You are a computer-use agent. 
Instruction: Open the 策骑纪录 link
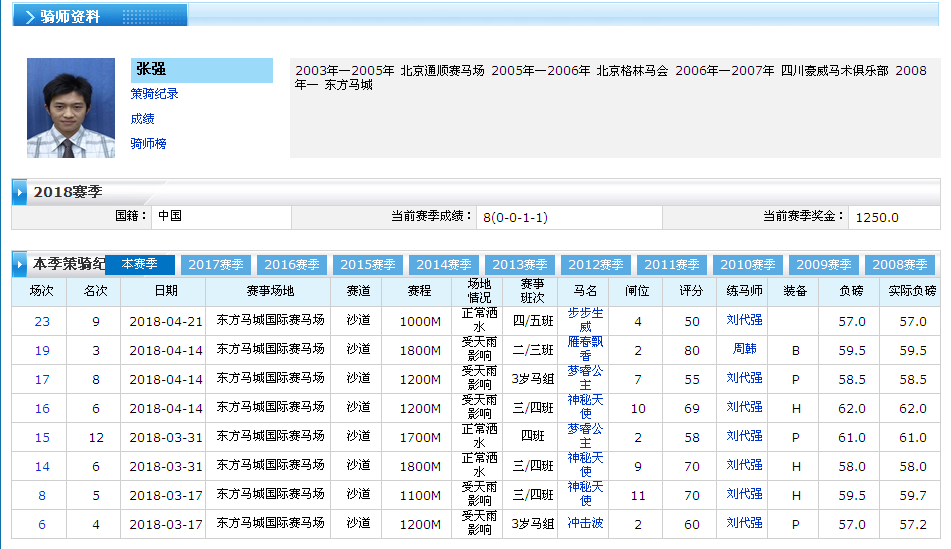(x=154, y=94)
